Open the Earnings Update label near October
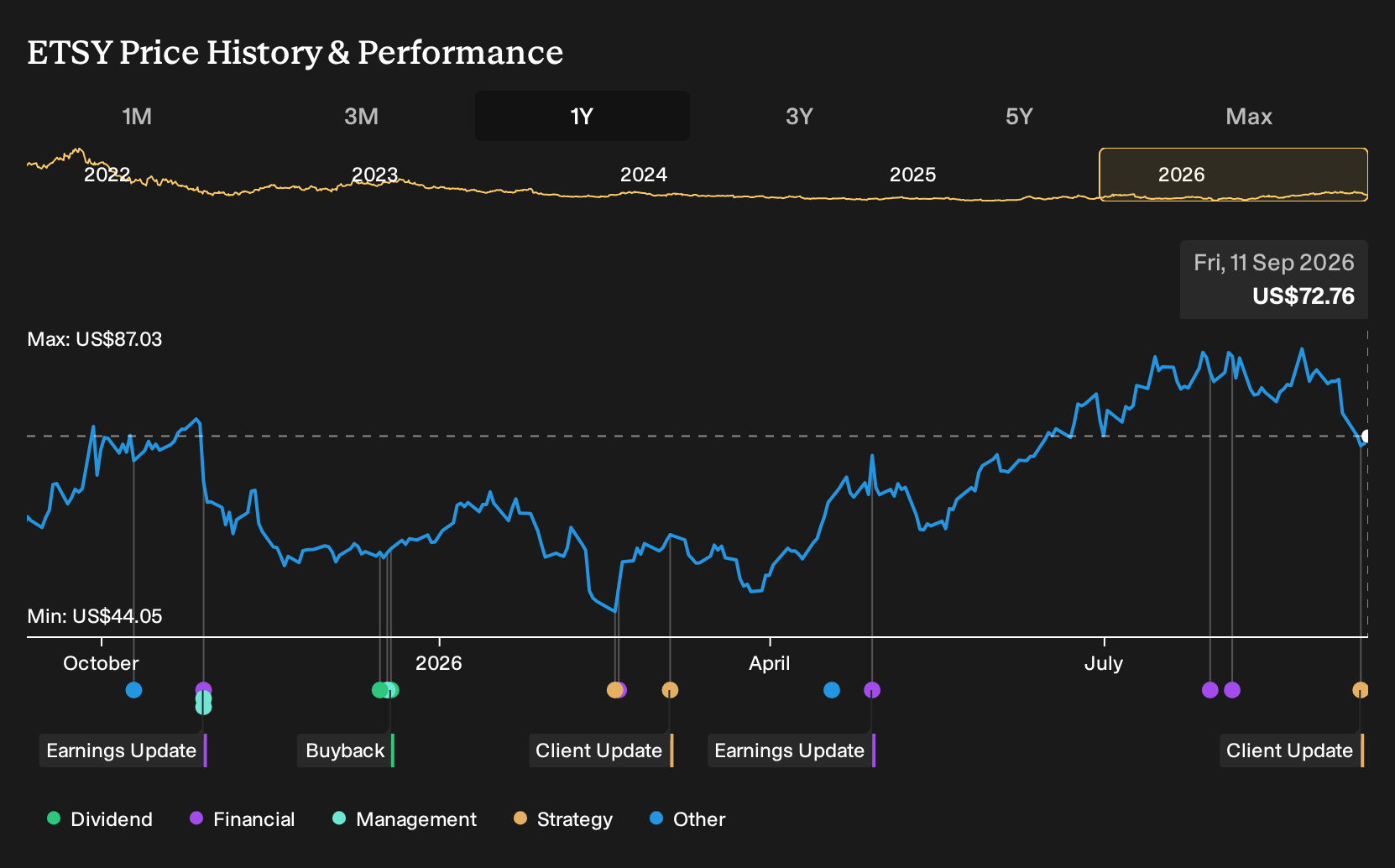The height and width of the screenshot is (868, 1395). click(123, 750)
